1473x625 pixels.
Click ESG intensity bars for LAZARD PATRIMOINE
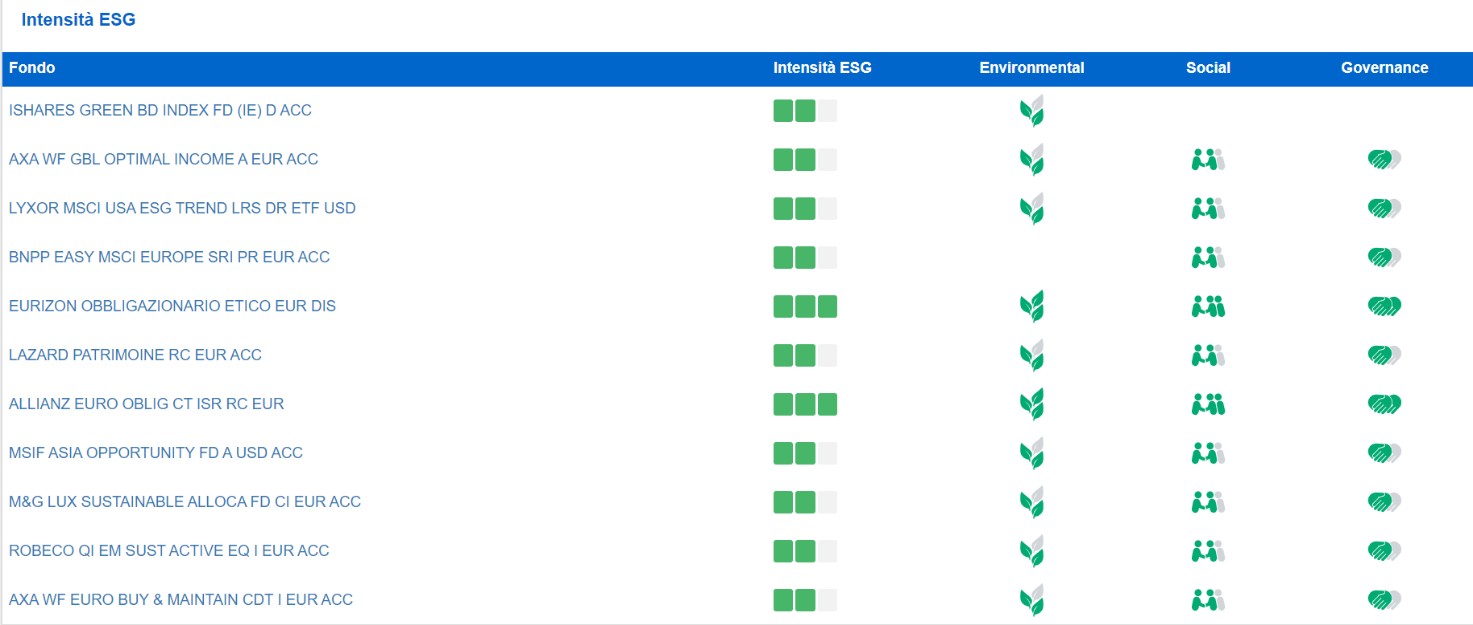pos(805,356)
